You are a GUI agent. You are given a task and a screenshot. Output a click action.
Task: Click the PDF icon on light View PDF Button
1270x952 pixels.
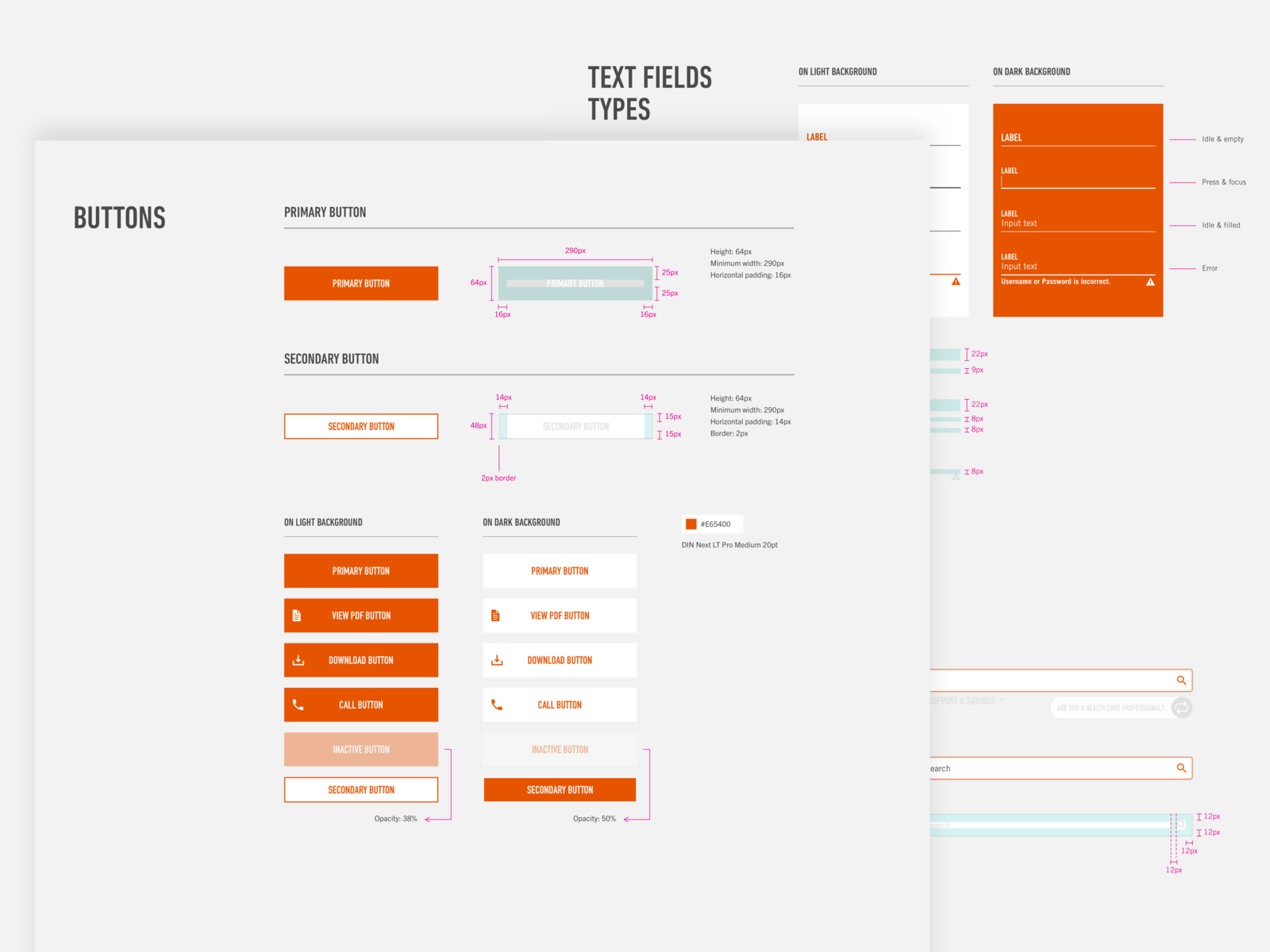[298, 615]
